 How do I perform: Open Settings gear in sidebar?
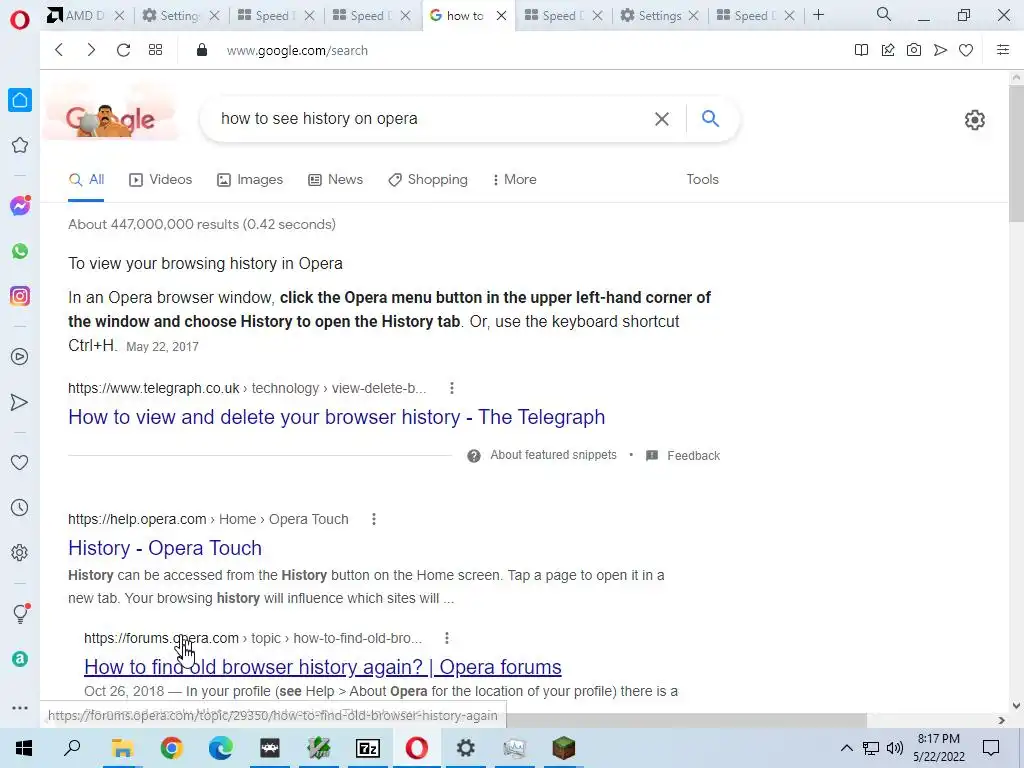point(20,552)
